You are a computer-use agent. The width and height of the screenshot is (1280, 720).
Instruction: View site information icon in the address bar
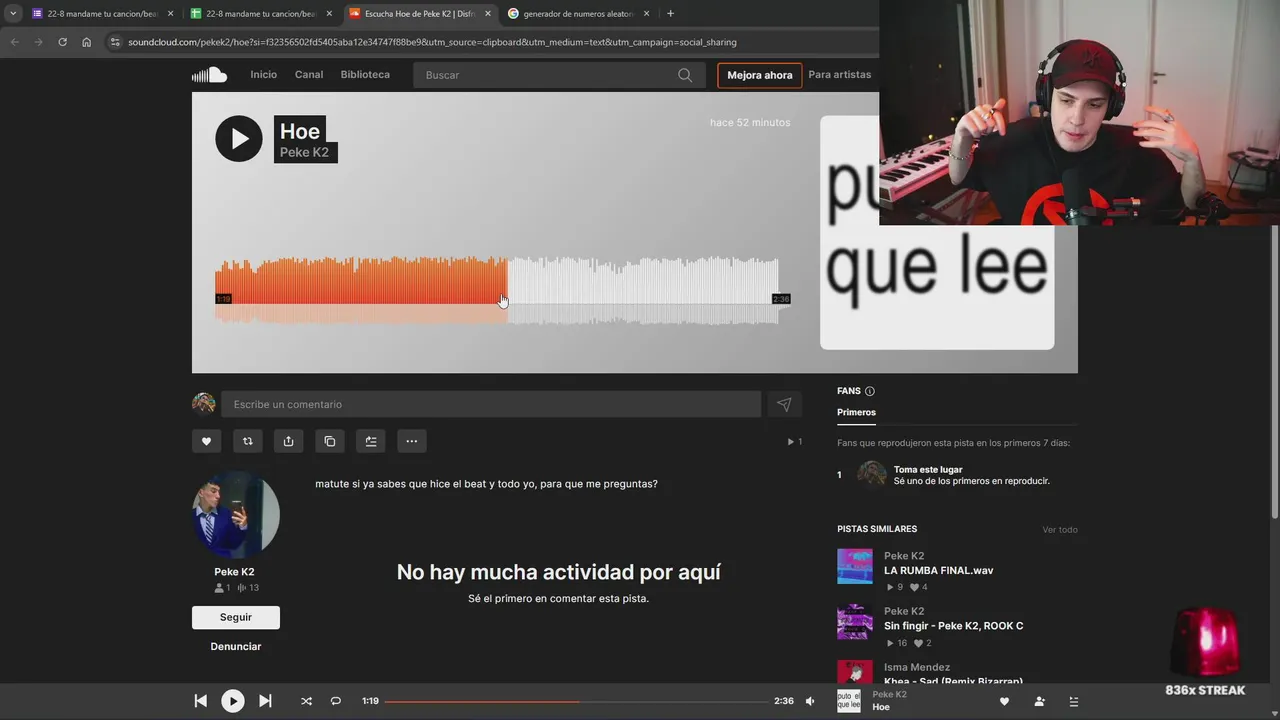[x=115, y=42]
